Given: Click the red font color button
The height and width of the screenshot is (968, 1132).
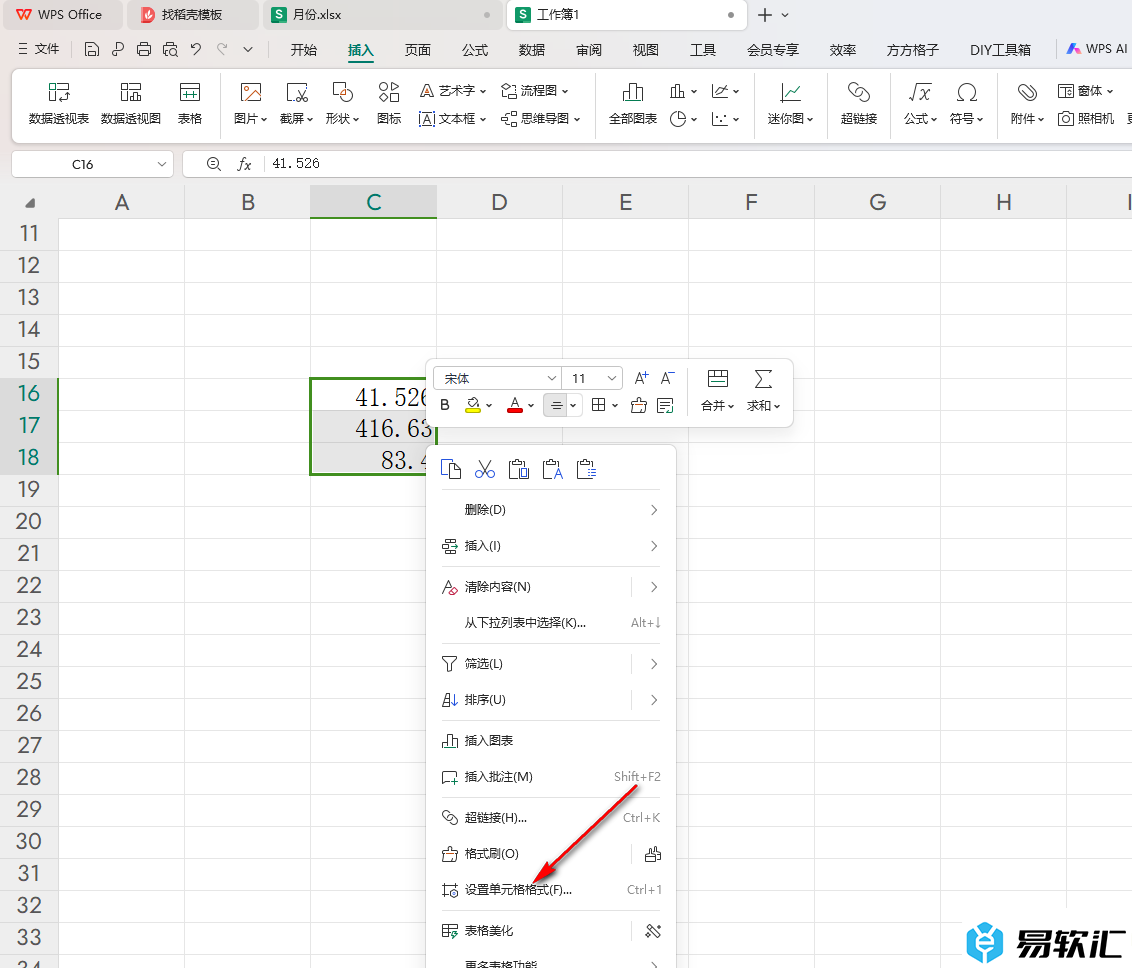Looking at the screenshot, I should 515,406.
